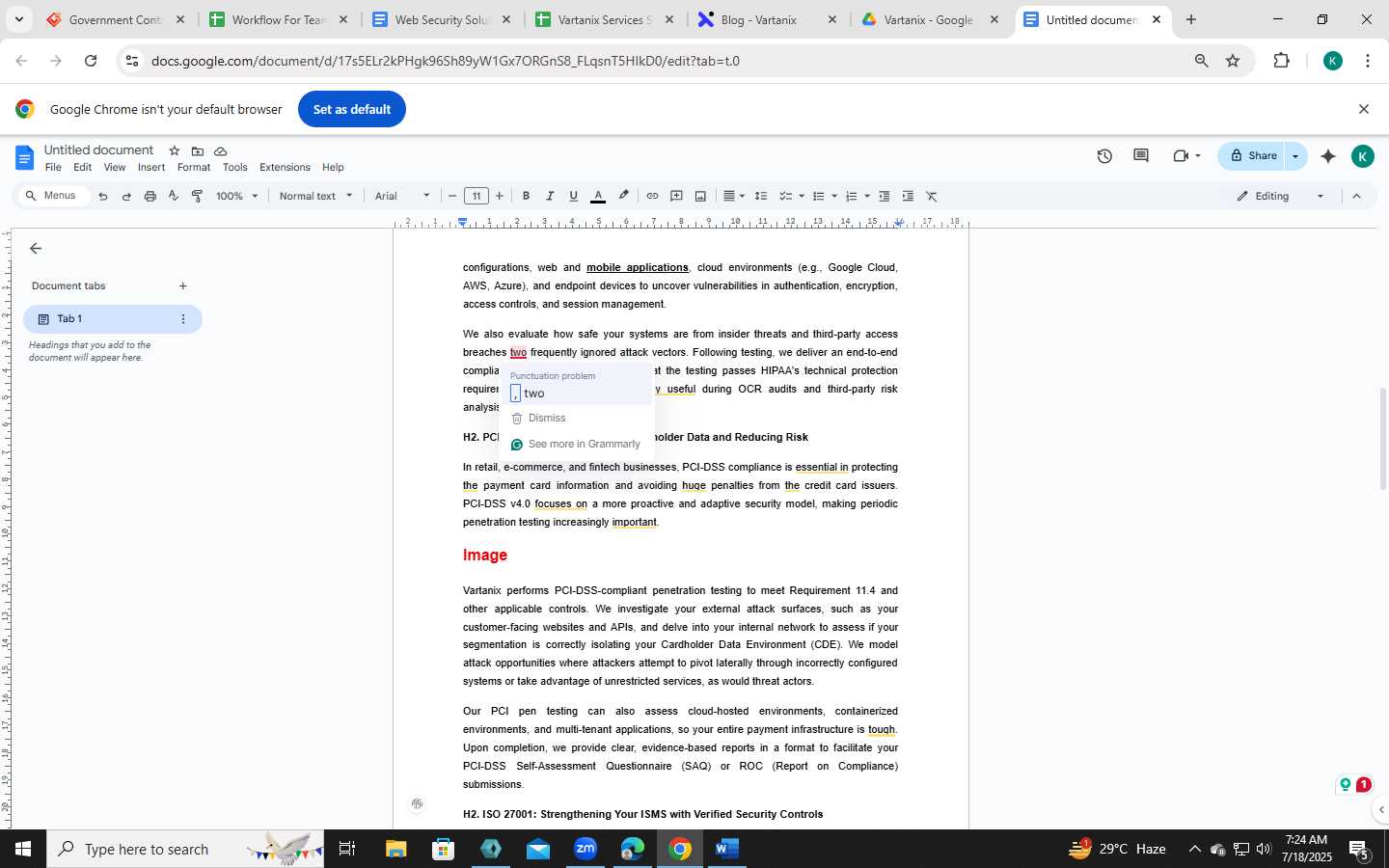Open the numbered list dropdown
This screenshot has width=1389, height=868.
(x=858, y=196)
